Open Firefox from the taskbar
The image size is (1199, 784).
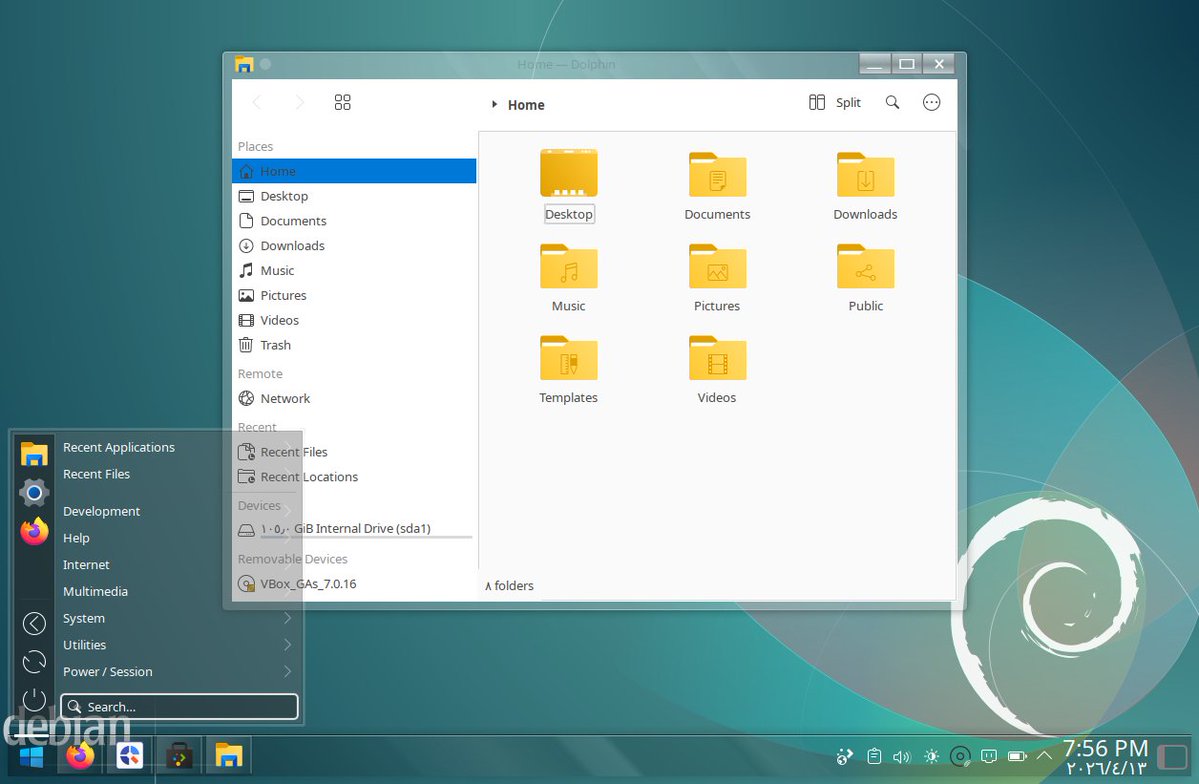(80, 756)
